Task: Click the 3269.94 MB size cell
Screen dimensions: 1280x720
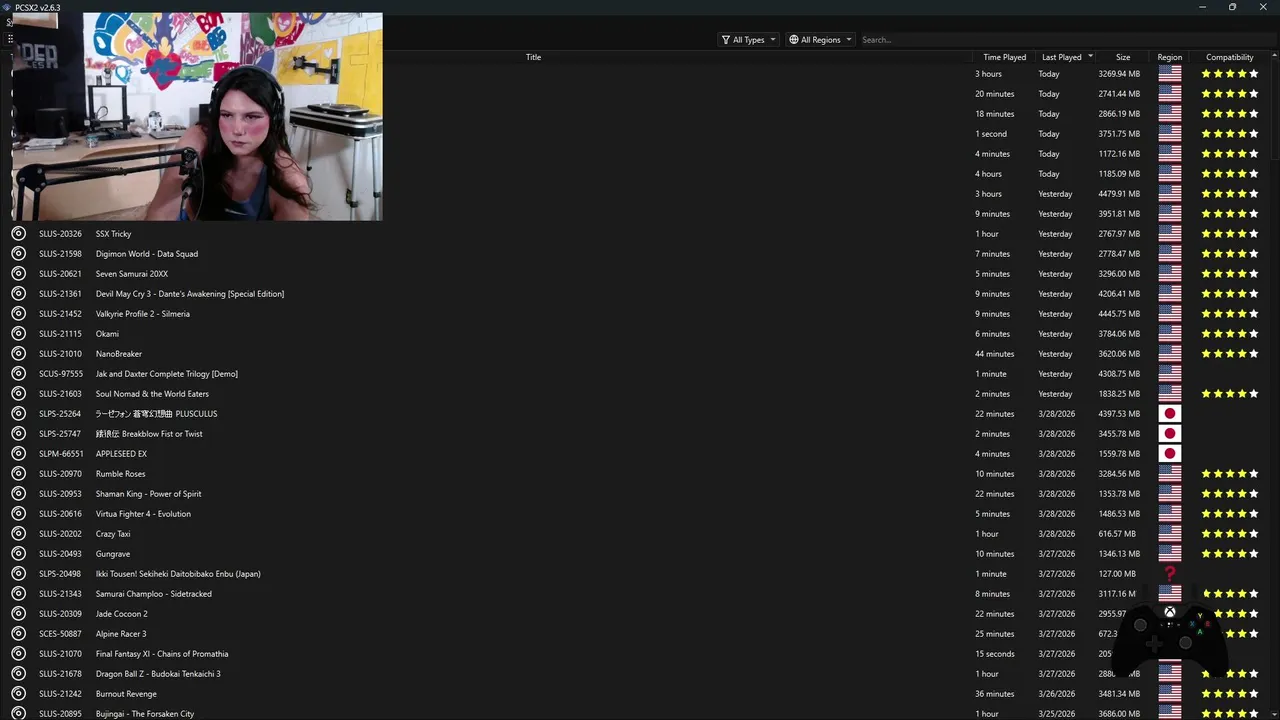Action: pyautogui.click(x=1119, y=74)
